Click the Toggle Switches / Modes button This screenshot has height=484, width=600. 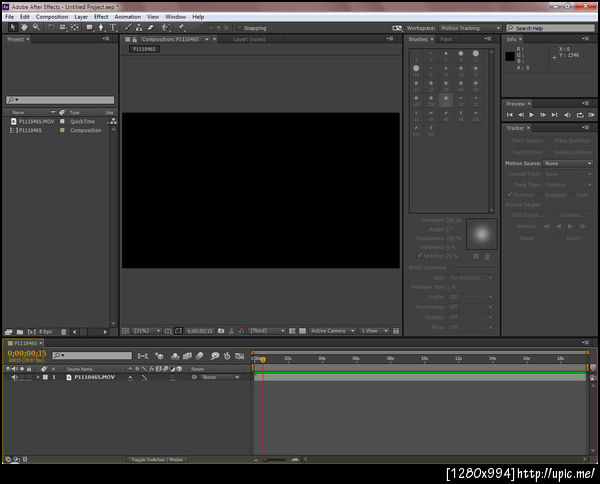pos(157,460)
